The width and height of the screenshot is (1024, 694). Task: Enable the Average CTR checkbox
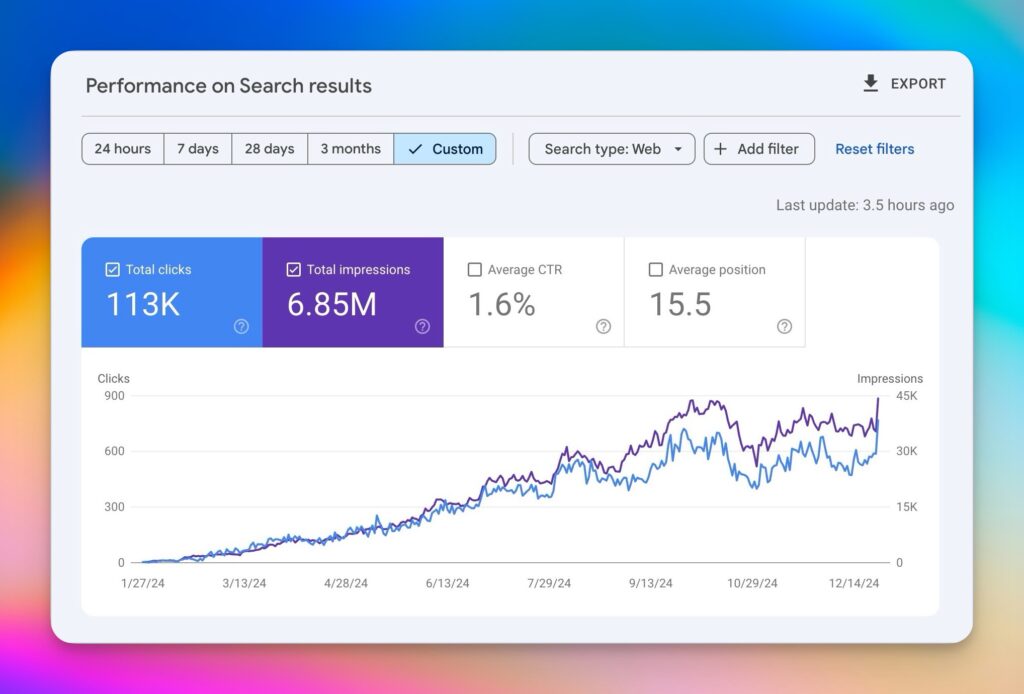(474, 269)
